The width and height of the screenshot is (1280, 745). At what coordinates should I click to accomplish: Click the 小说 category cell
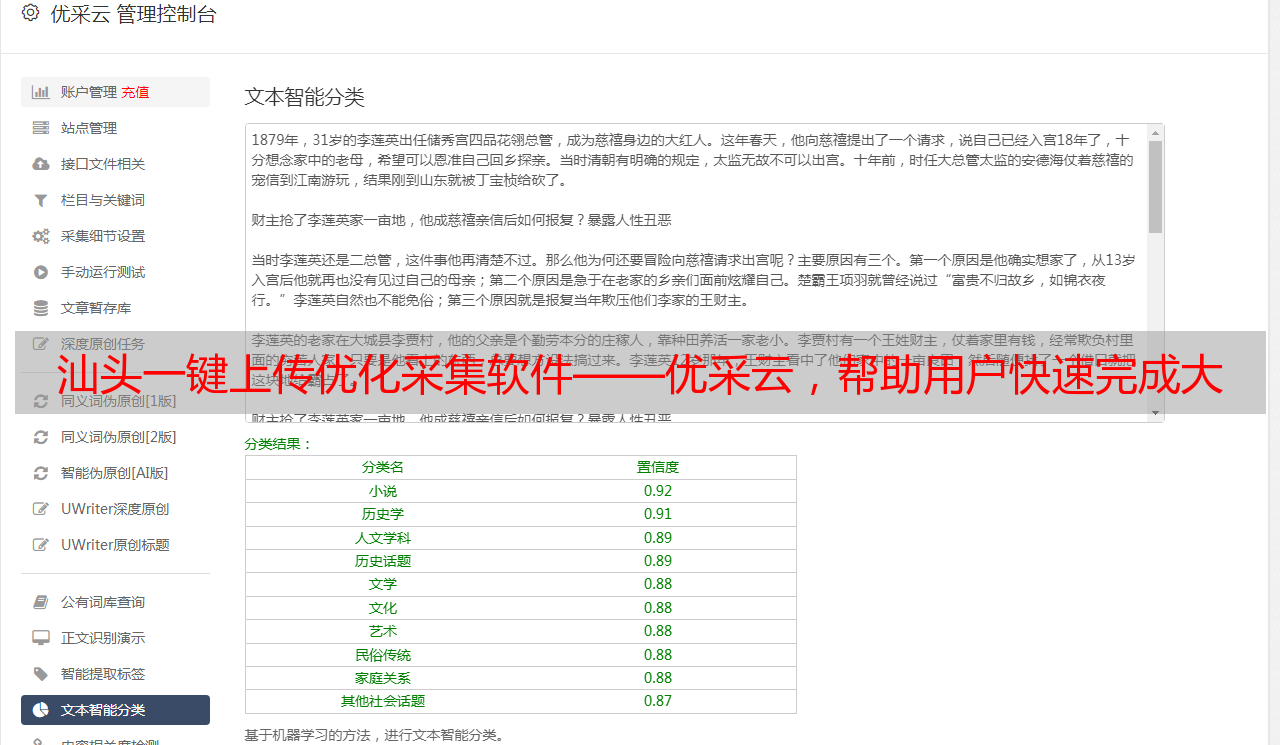[383, 491]
